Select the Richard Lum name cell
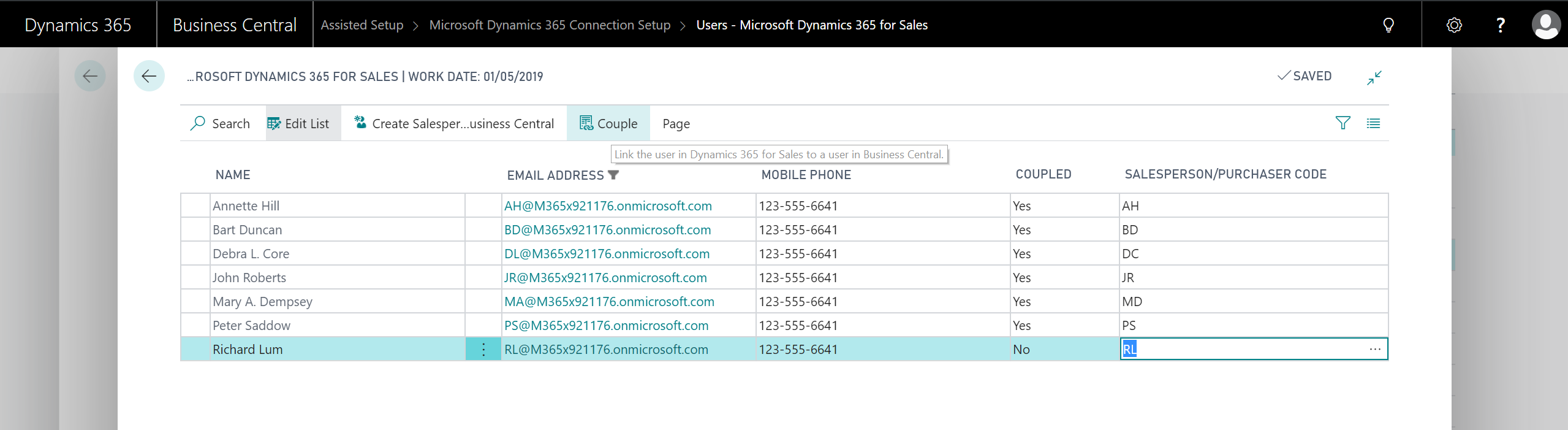Image resolution: width=1568 pixels, height=430 pixels. click(x=337, y=350)
